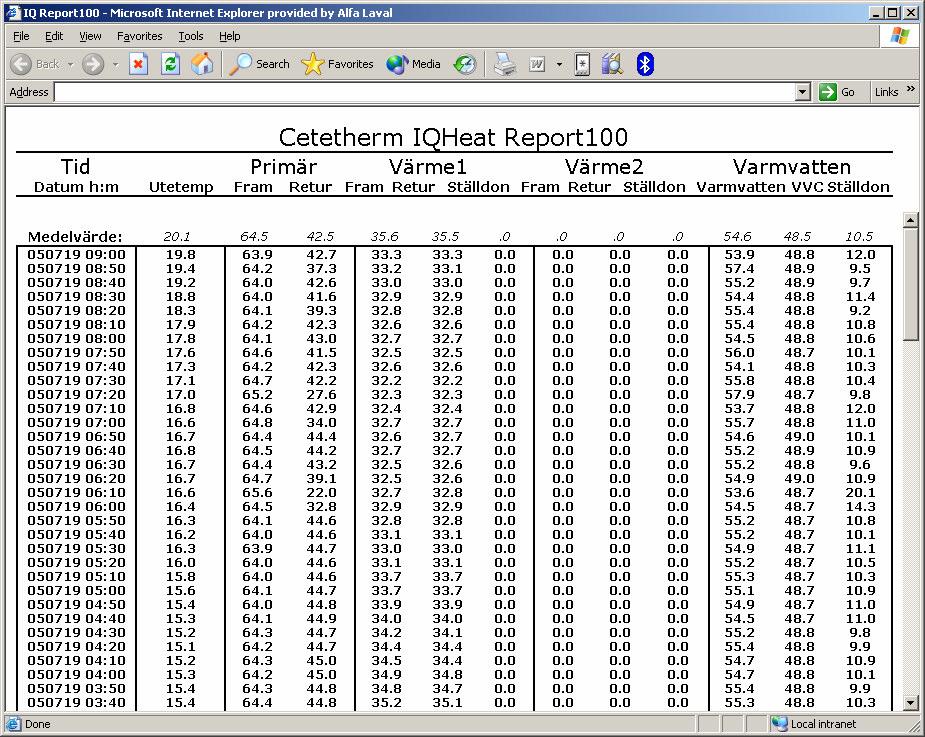Go to the Home page icon
The width and height of the screenshot is (925, 737).
point(202,64)
